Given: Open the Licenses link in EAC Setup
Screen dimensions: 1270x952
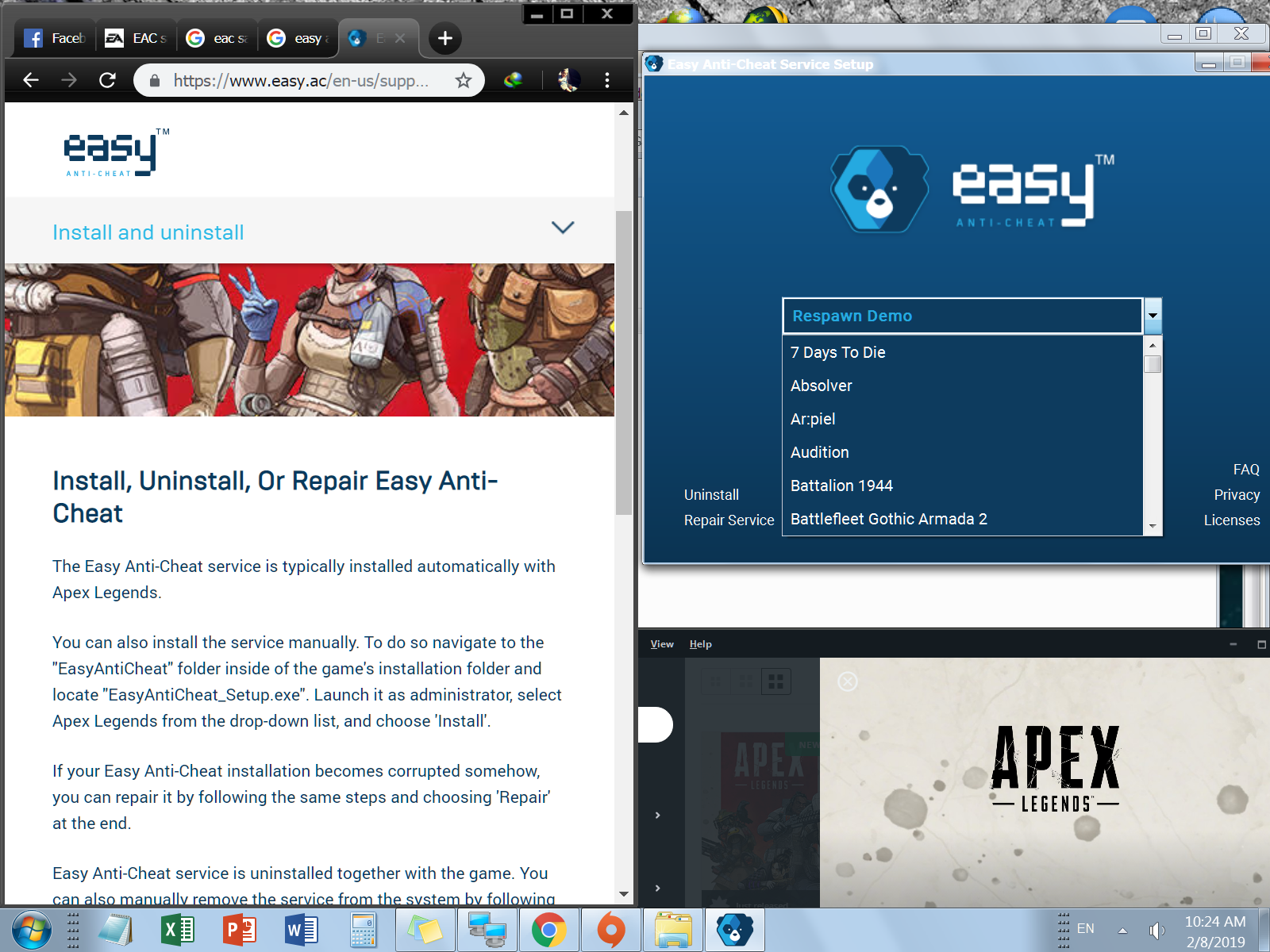Looking at the screenshot, I should [1232, 520].
